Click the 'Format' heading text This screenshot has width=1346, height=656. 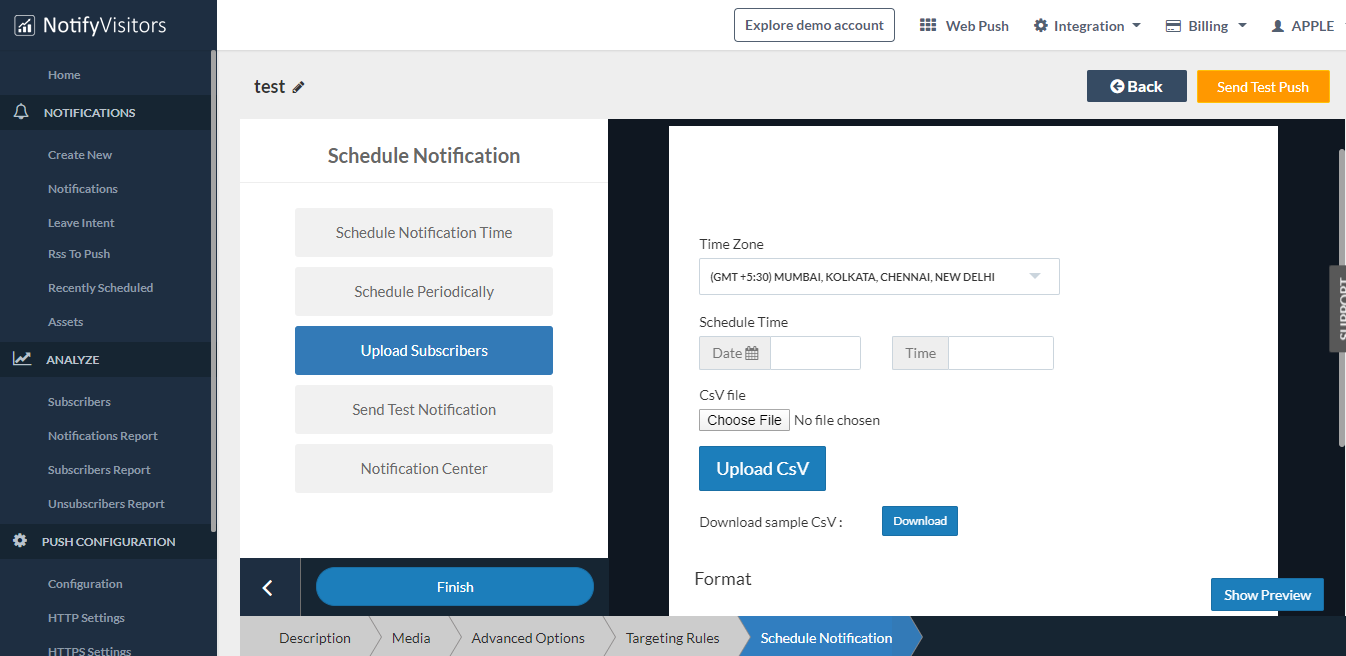coord(723,579)
